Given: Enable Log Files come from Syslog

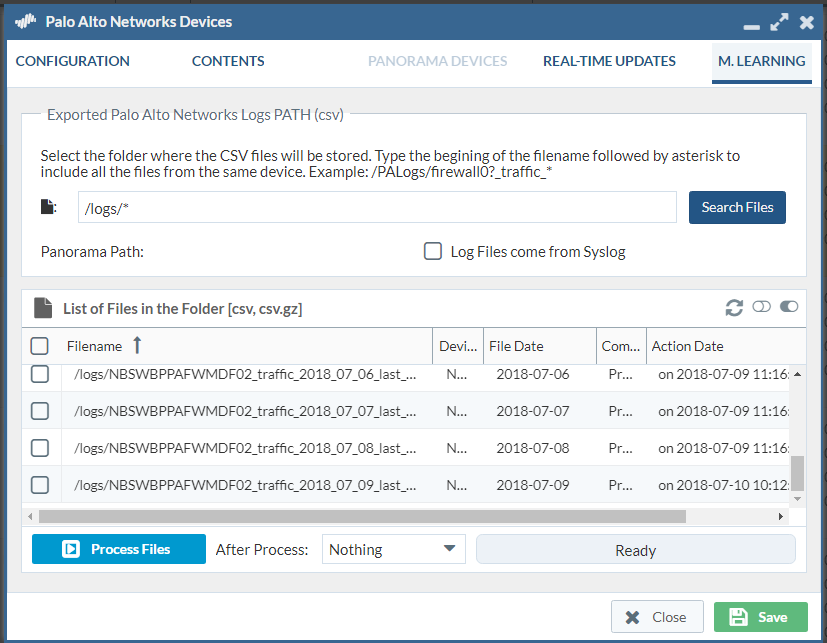Looking at the screenshot, I should click(x=433, y=251).
